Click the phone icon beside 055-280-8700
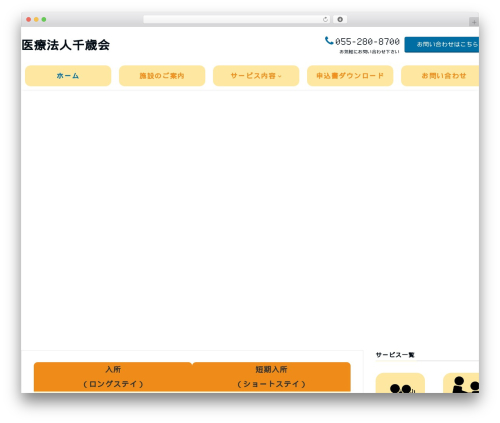The image size is (500, 423). 329,41
